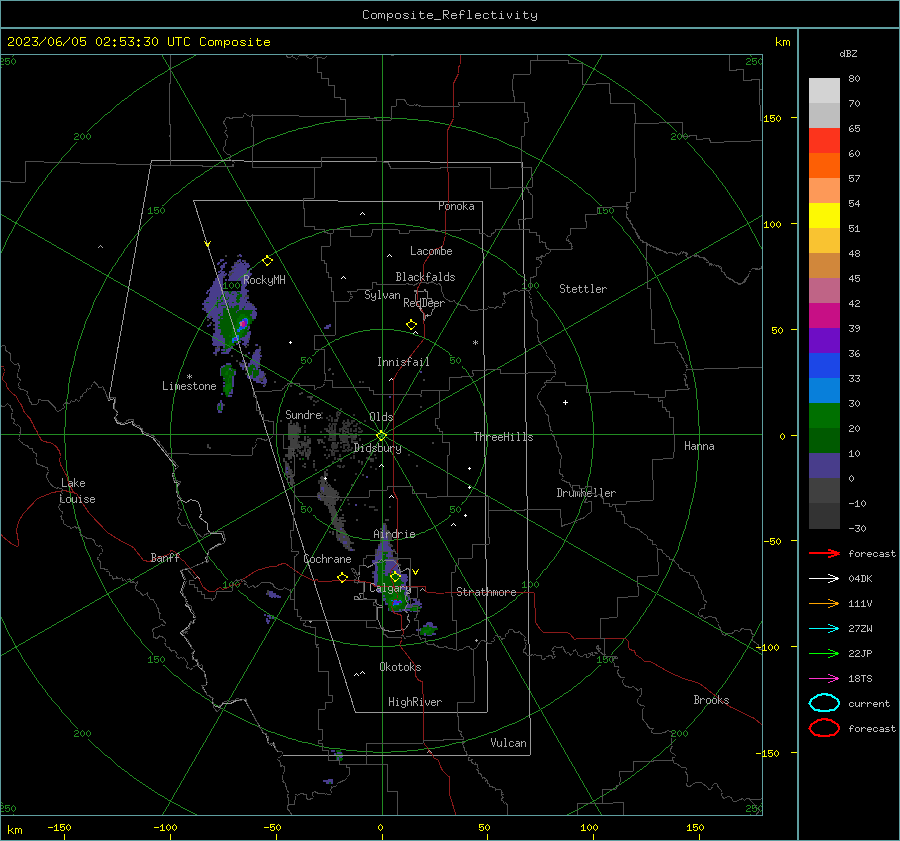Click the Banff label

(x=165, y=557)
